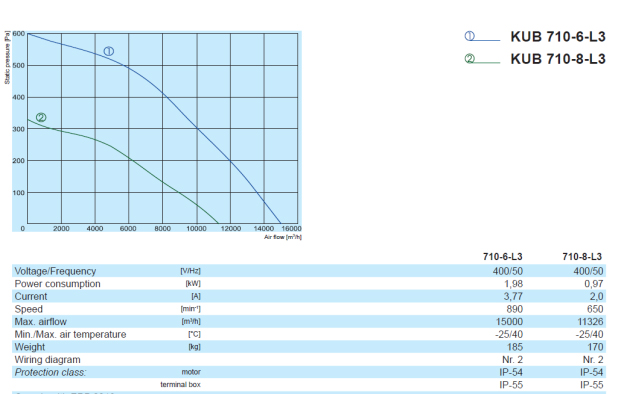Click the 600 tick on static pressure axis

19,34
